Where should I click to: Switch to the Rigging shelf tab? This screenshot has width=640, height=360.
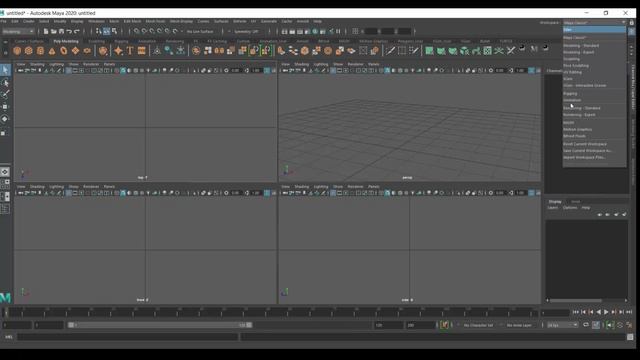[121, 41]
